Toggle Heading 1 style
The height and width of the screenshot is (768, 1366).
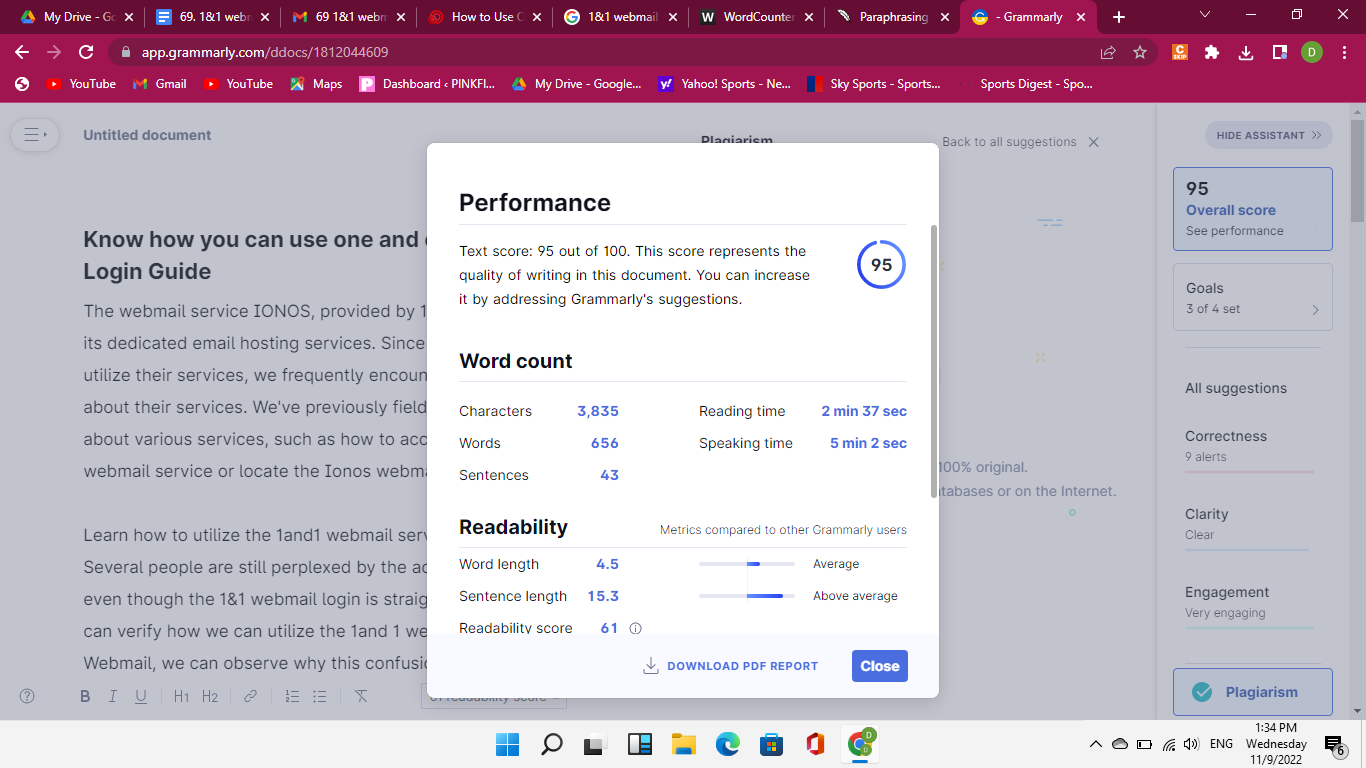point(181,696)
